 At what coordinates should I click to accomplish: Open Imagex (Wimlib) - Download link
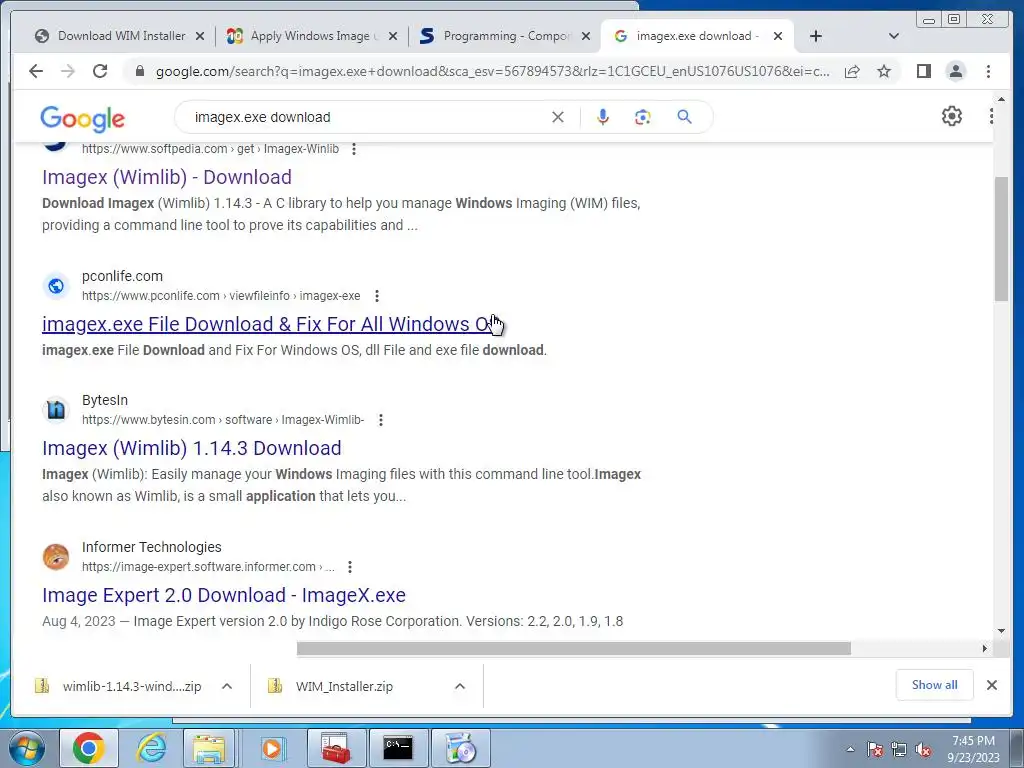[167, 177]
